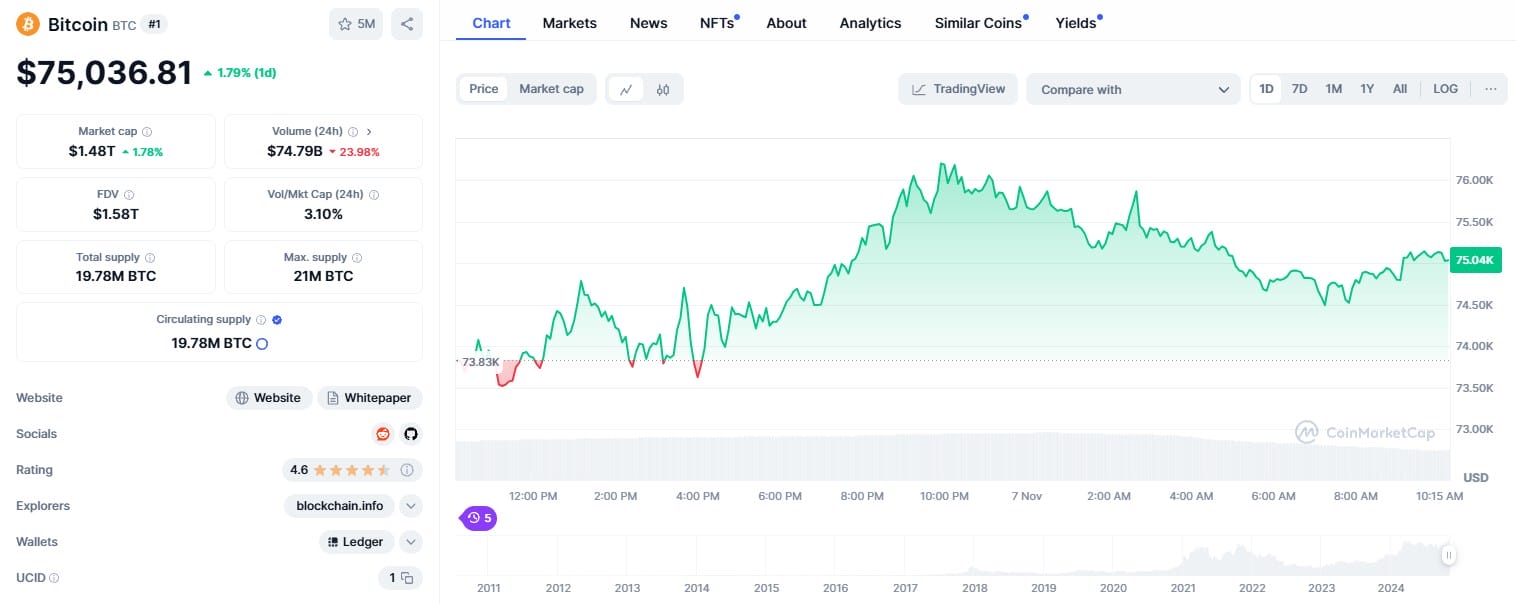Click 2017 on the historical timeline navigator
The height and width of the screenshot is (604, 1516).
905,588
